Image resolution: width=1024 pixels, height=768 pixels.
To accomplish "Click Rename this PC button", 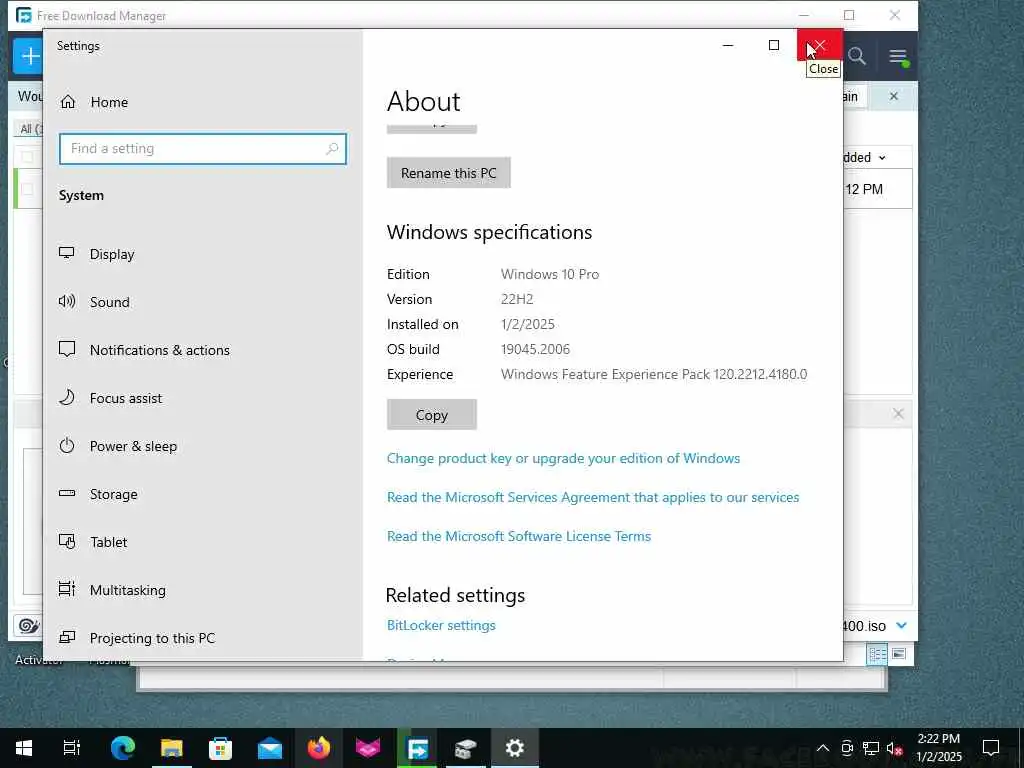I will click(449, 173).
